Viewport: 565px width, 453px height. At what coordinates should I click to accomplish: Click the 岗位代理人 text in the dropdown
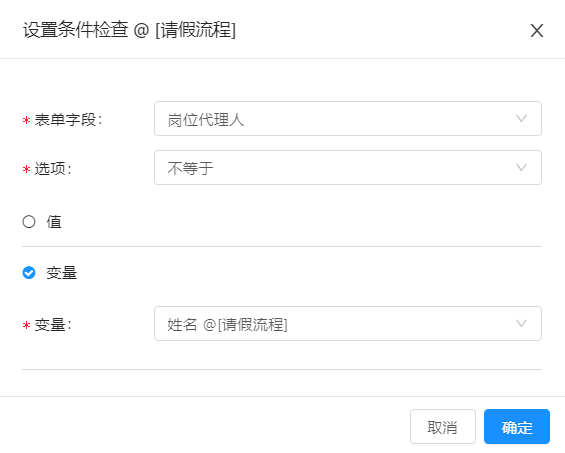(206, 120)
